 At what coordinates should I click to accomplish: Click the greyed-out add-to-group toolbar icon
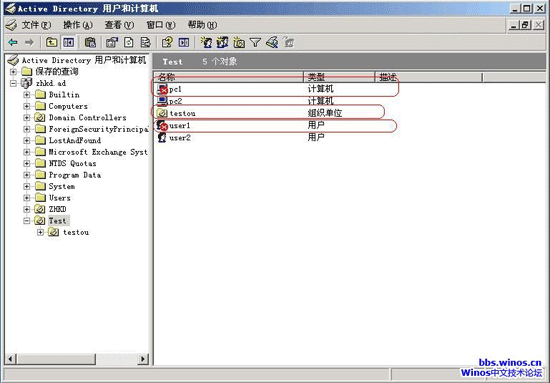(x=288, y=42)
